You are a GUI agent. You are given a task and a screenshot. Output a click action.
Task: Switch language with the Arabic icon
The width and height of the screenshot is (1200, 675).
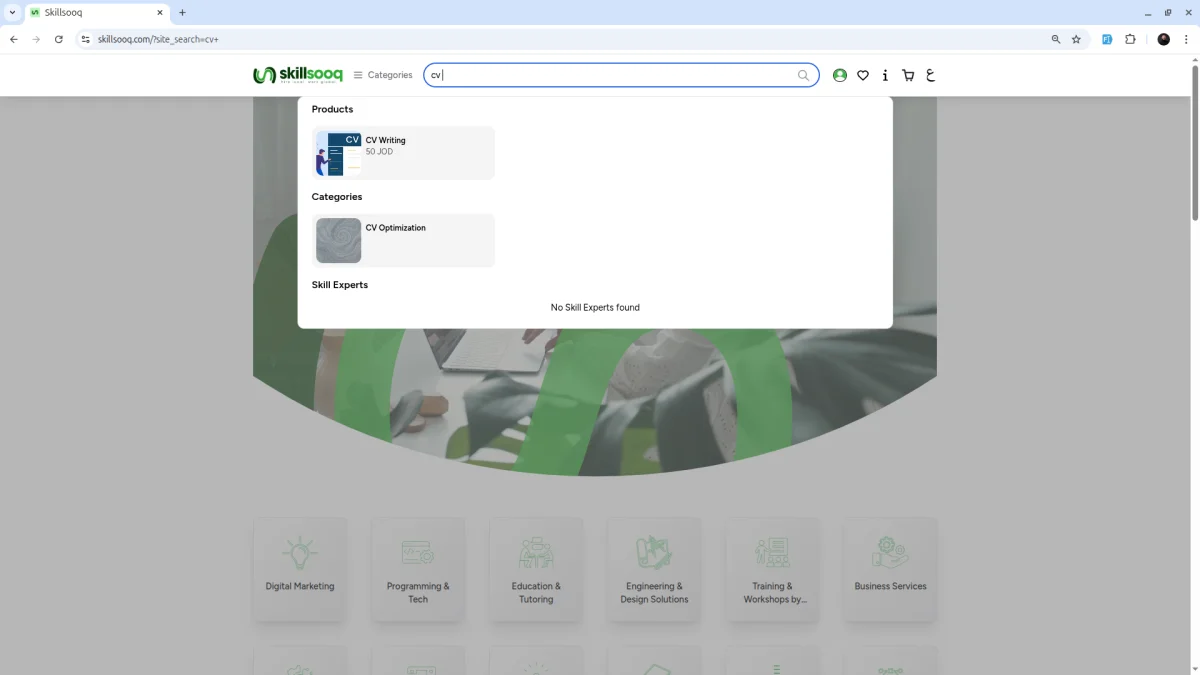tap(931, 75)
